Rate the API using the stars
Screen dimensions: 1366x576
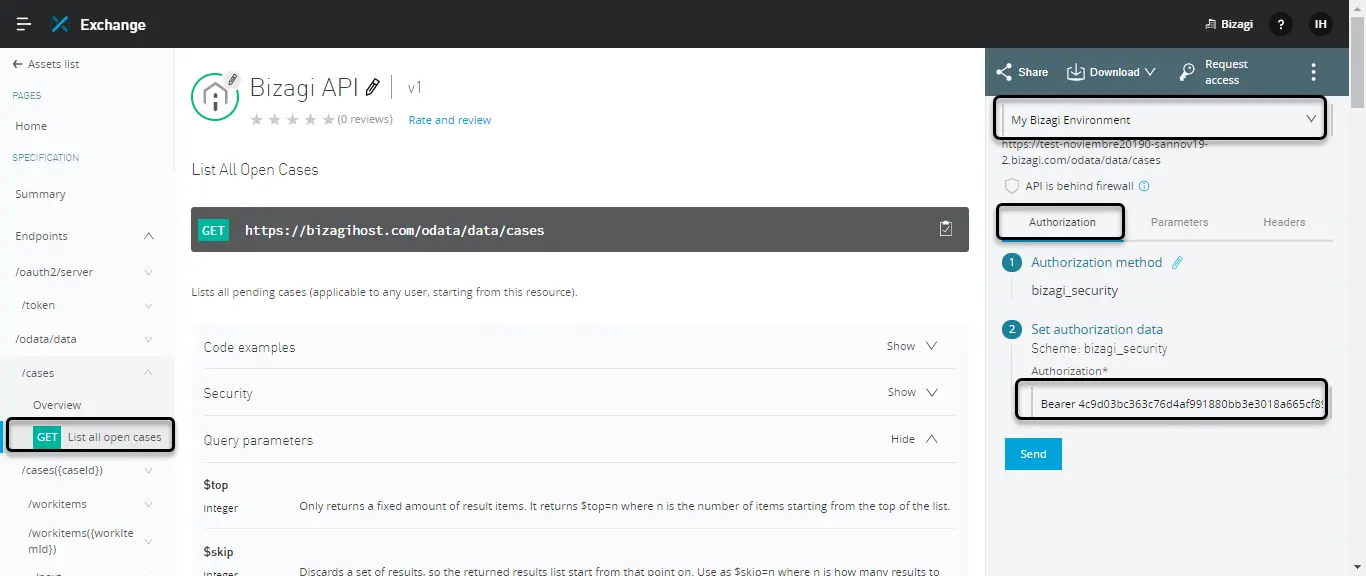coord(292,119)
